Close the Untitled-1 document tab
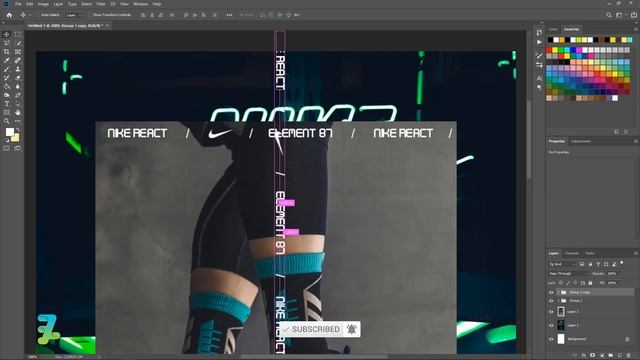This screenshot has width=640, height=360. pyautogui.click(x=107, y=26)
